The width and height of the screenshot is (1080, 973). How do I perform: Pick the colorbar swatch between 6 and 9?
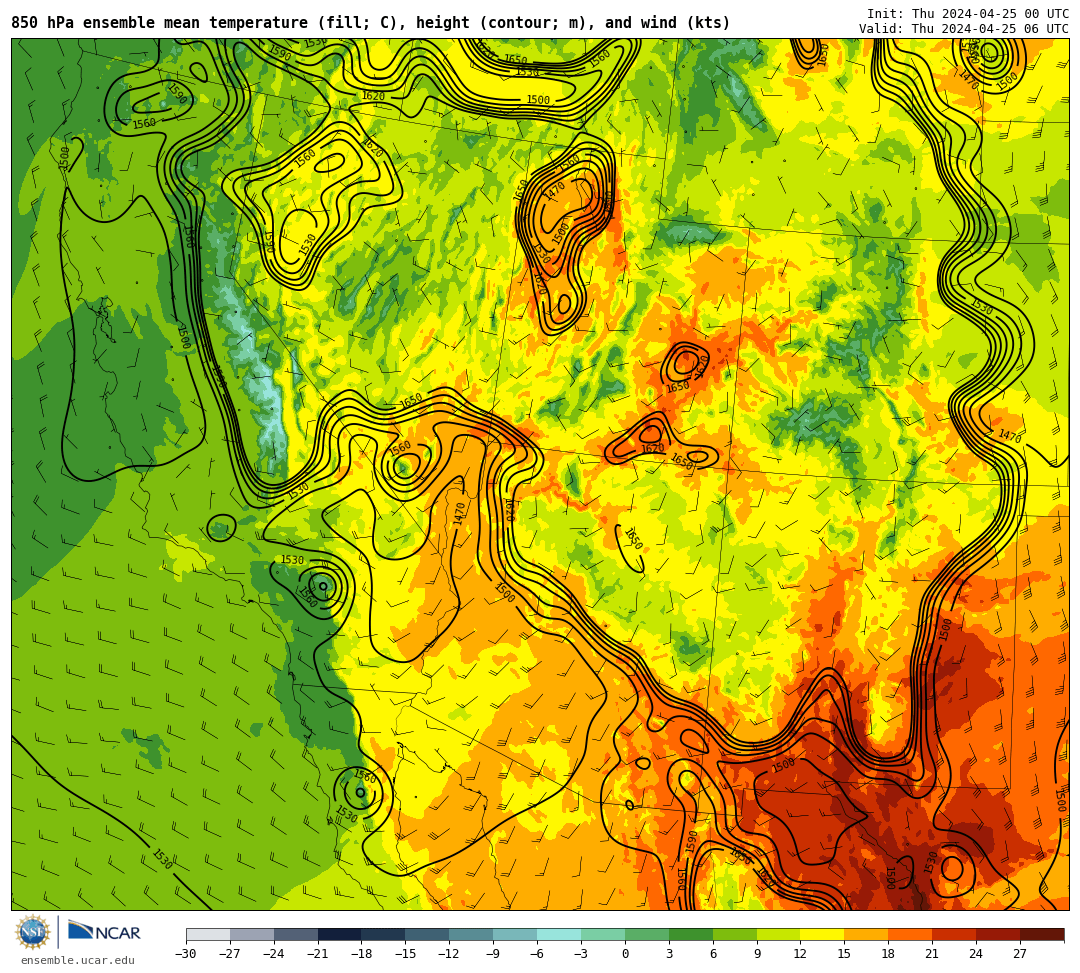[735, 934]
